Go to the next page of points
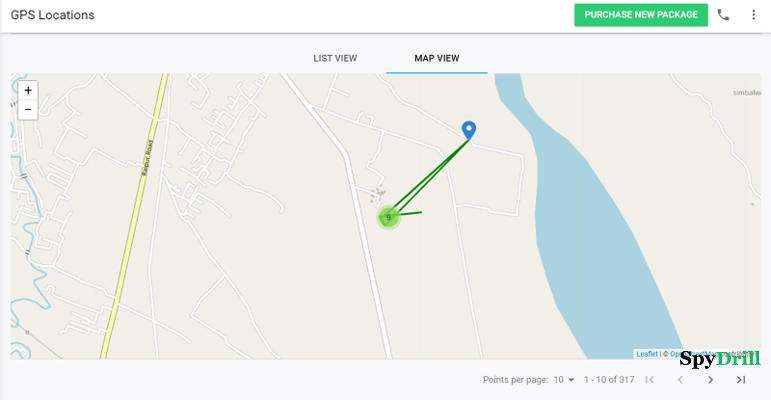771x400 pixels. [x=711, y=380]
